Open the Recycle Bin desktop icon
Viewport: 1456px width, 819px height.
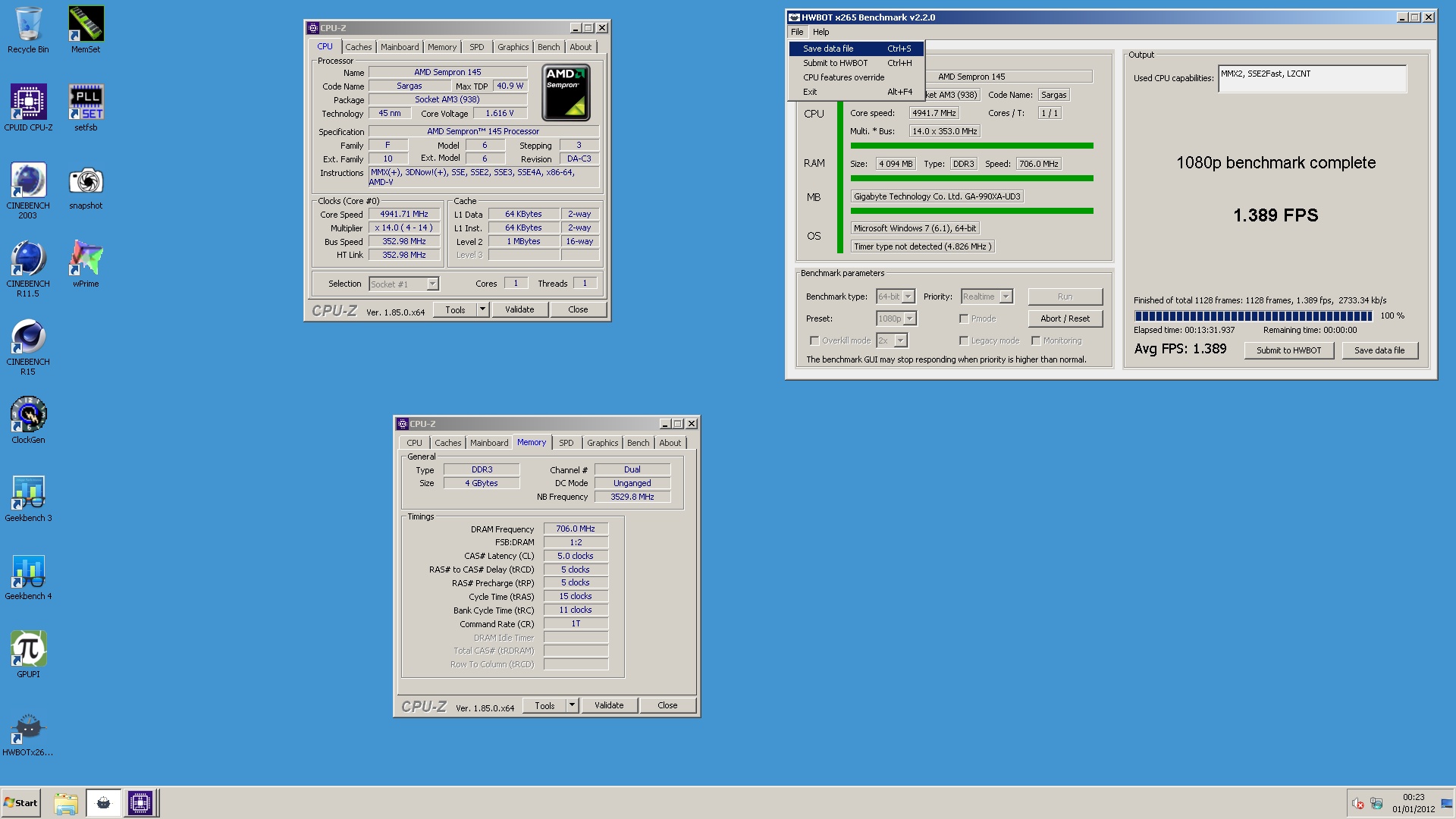(28, 30)
